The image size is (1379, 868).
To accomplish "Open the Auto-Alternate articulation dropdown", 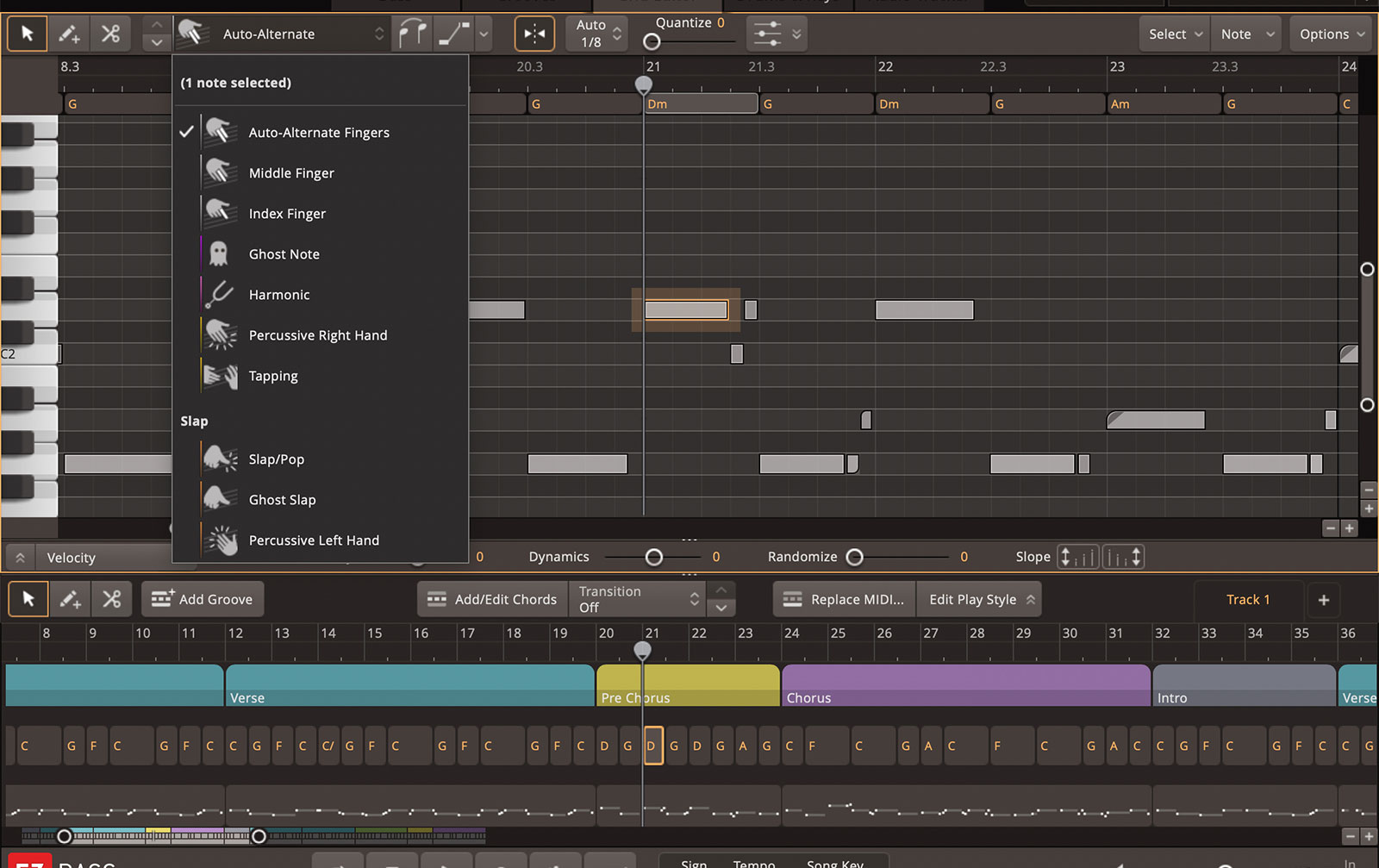I will 281,34.
